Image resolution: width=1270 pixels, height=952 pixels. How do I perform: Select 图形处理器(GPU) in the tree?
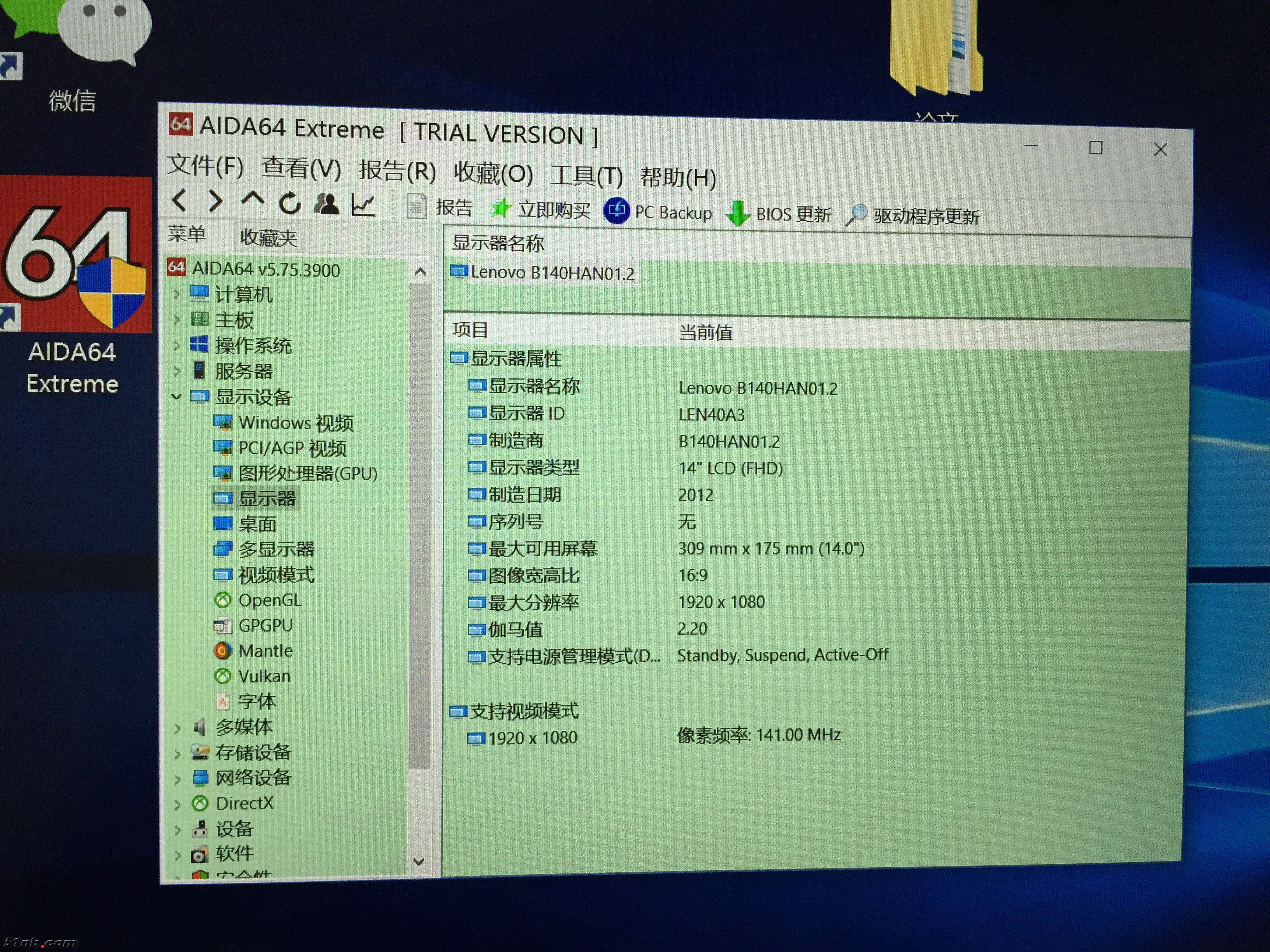296,473
